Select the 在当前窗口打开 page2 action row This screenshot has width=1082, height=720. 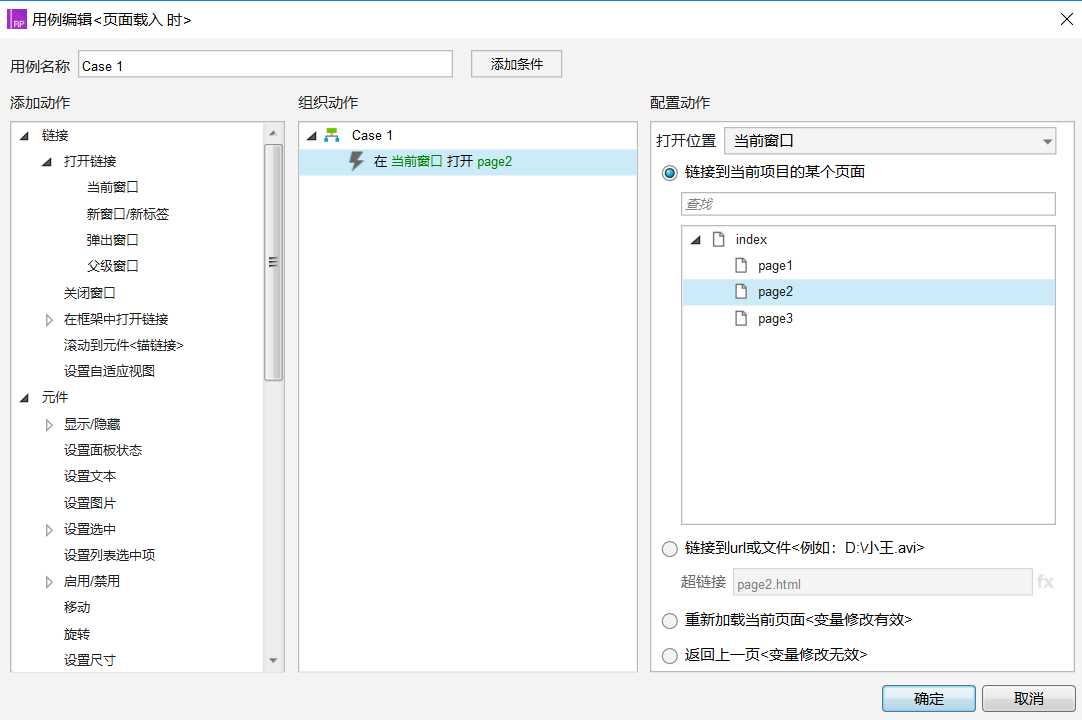click(x=468, y=162)
